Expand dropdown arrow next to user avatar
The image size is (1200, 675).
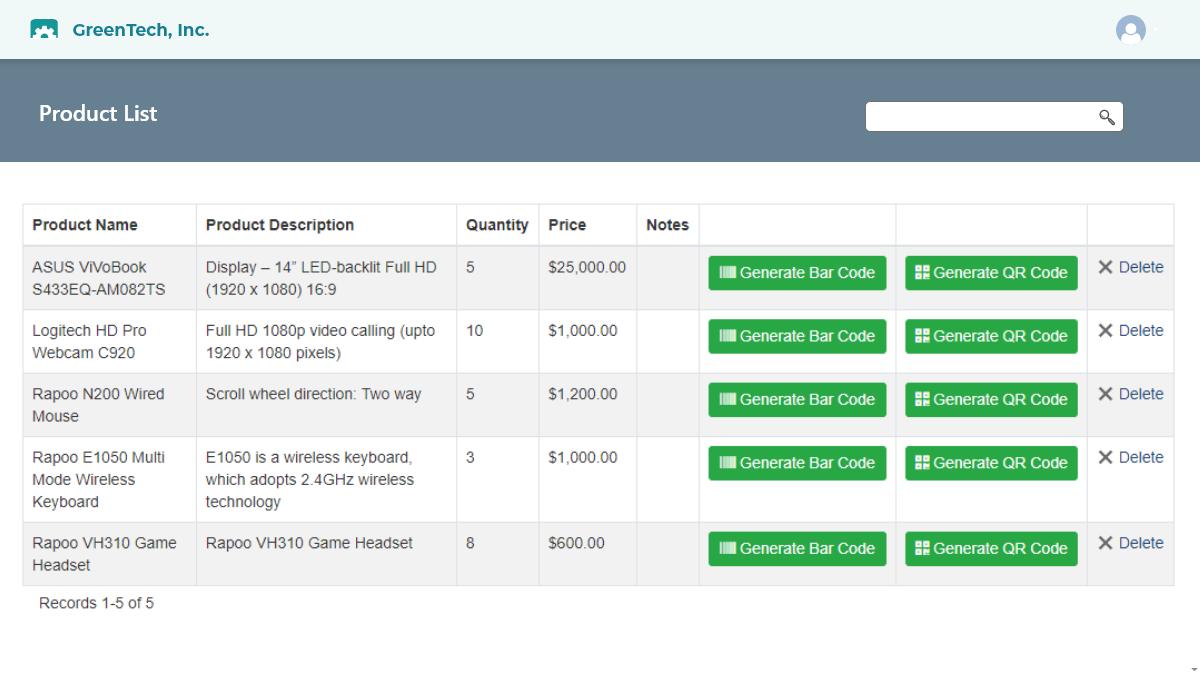(x=1156, y=31)
